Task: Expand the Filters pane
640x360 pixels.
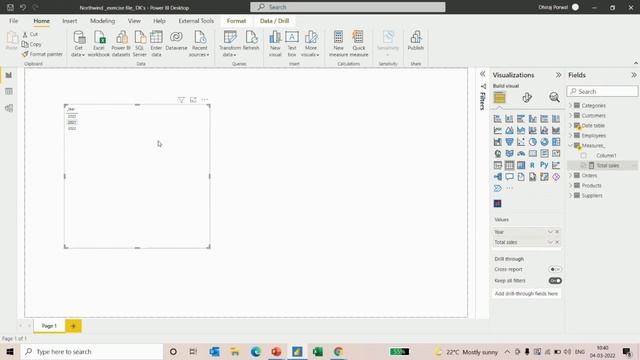Action: (x=482, y=74)
